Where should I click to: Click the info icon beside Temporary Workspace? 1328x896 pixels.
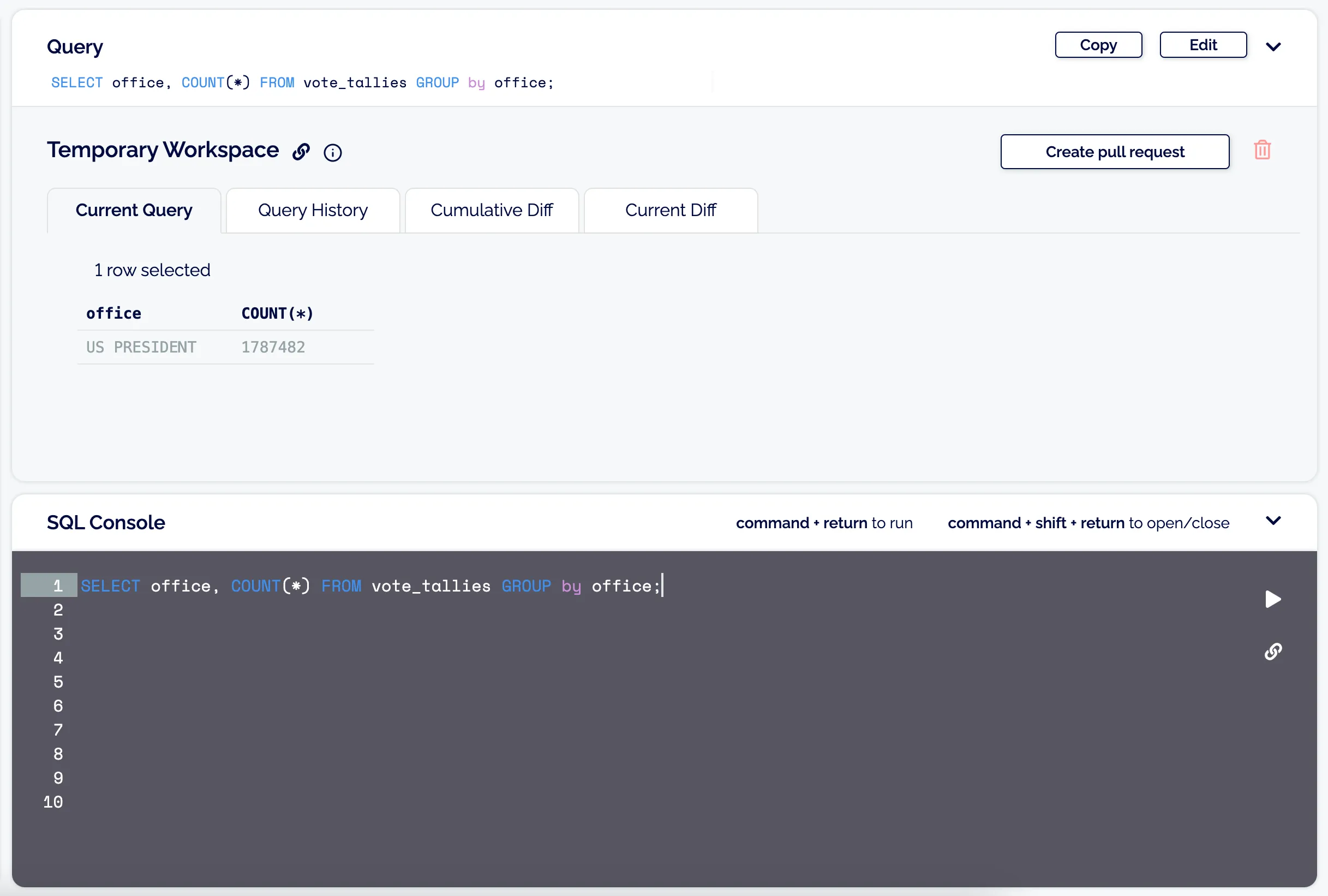[332, 152]
